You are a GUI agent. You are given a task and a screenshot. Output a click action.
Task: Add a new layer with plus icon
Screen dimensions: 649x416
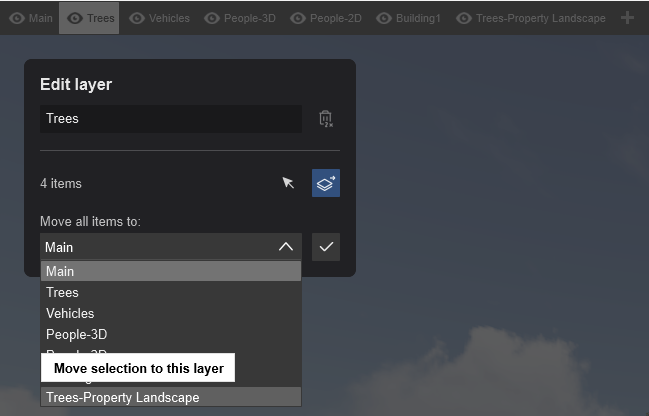pyautogui.click(x=627, y=18)
